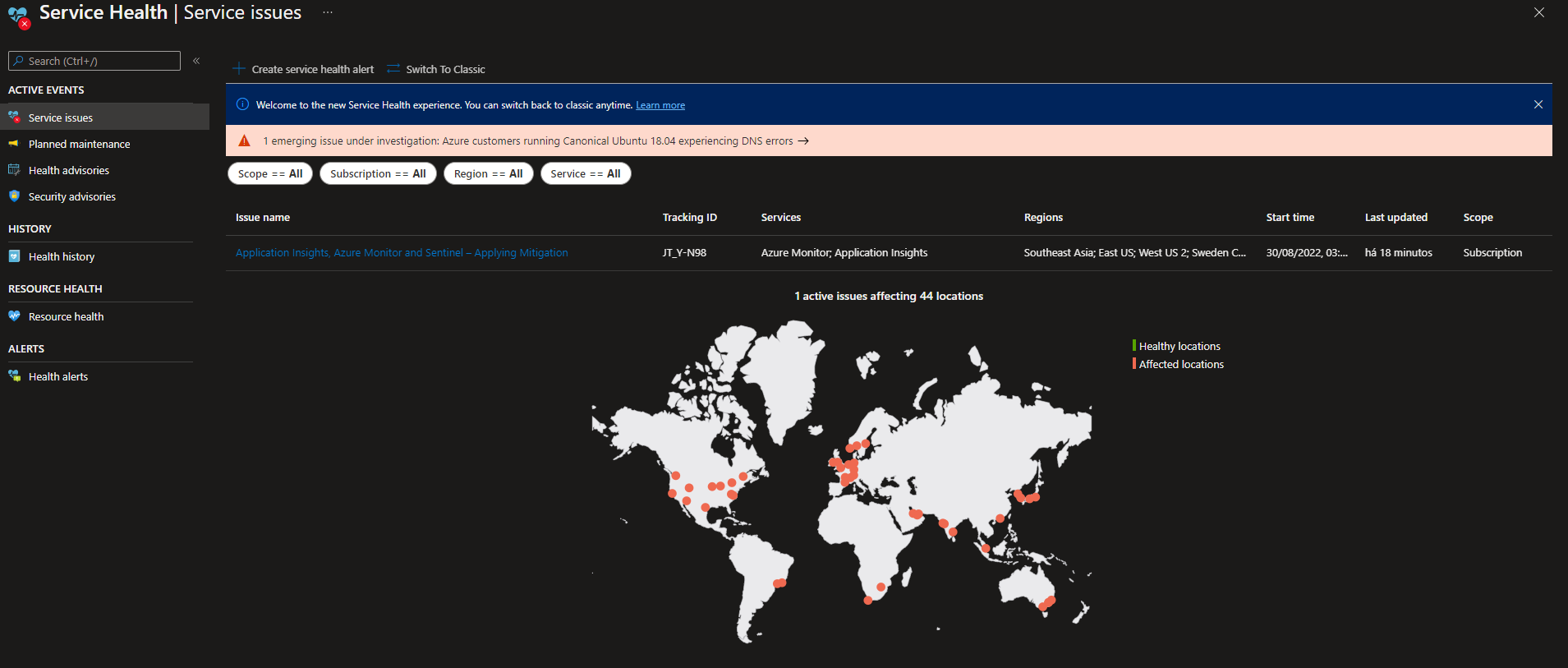Open the Learn more link
Viewport: 1568px width, 668px height.
660,105
